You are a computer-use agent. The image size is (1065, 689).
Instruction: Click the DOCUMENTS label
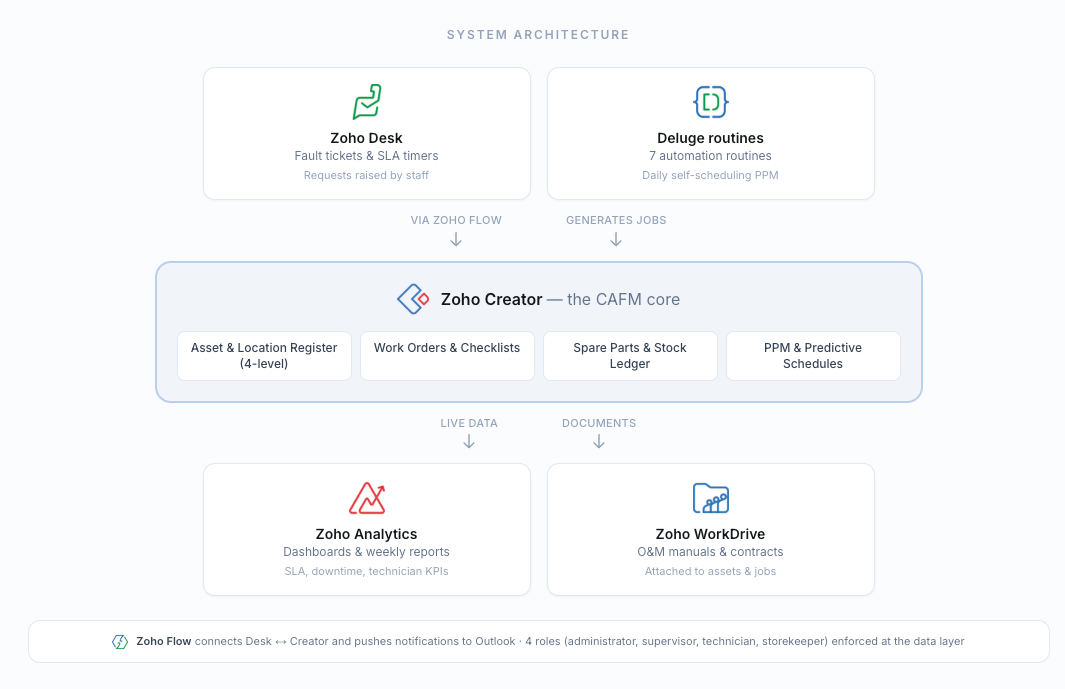point(599,423)
